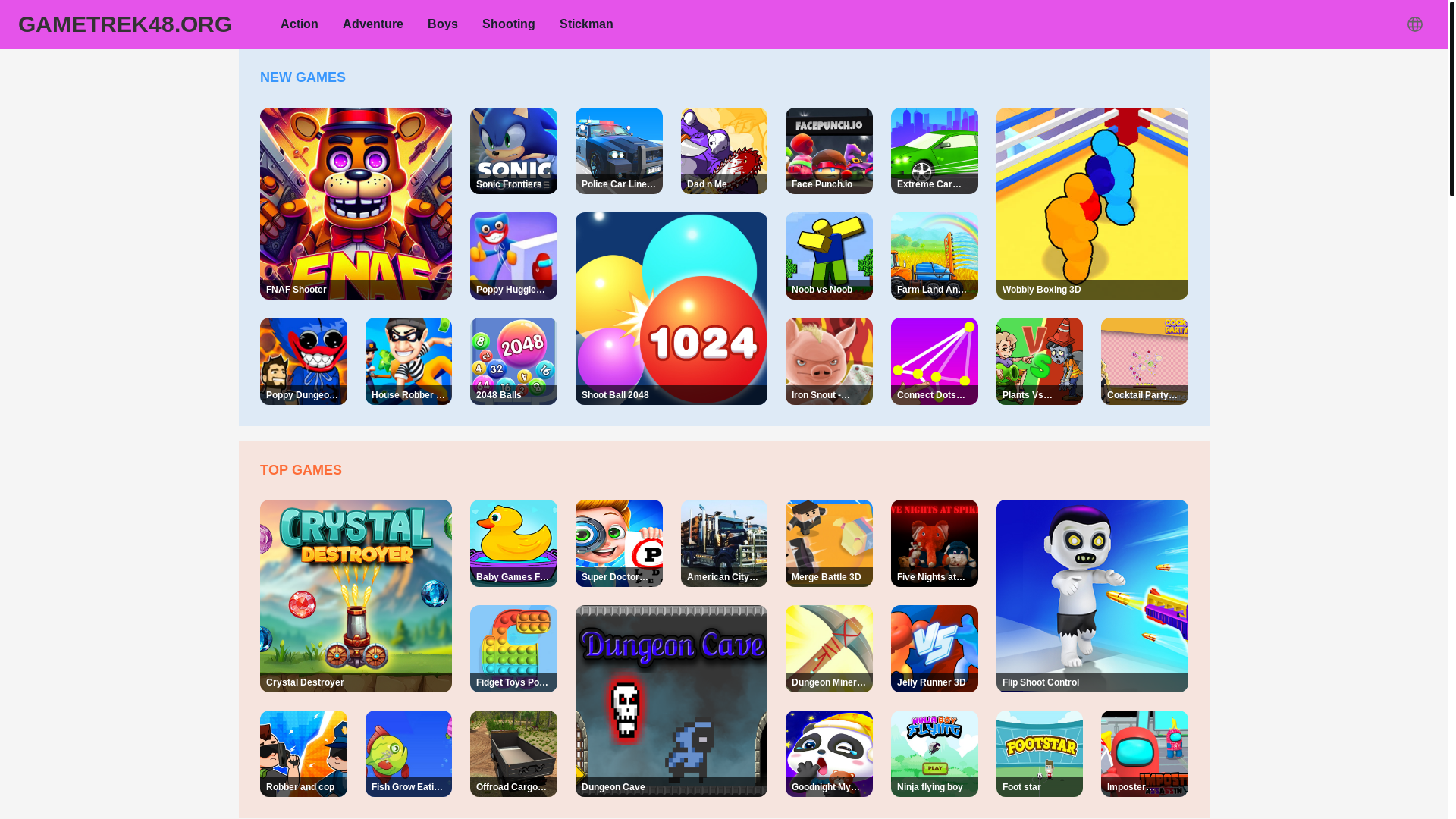
Task: Open the Shooting category
Action: pyautogui.click(x=509, y=24)
